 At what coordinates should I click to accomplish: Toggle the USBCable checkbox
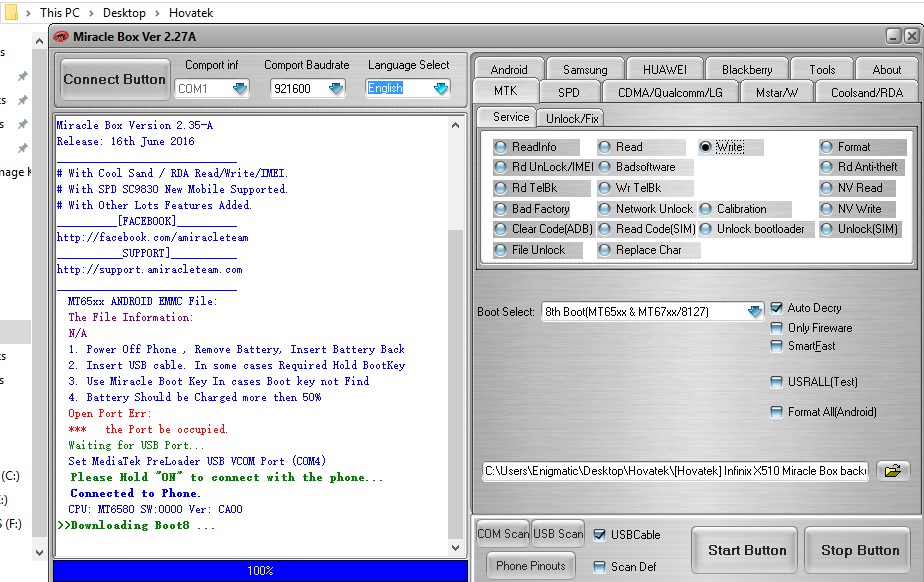click(600, 535)
